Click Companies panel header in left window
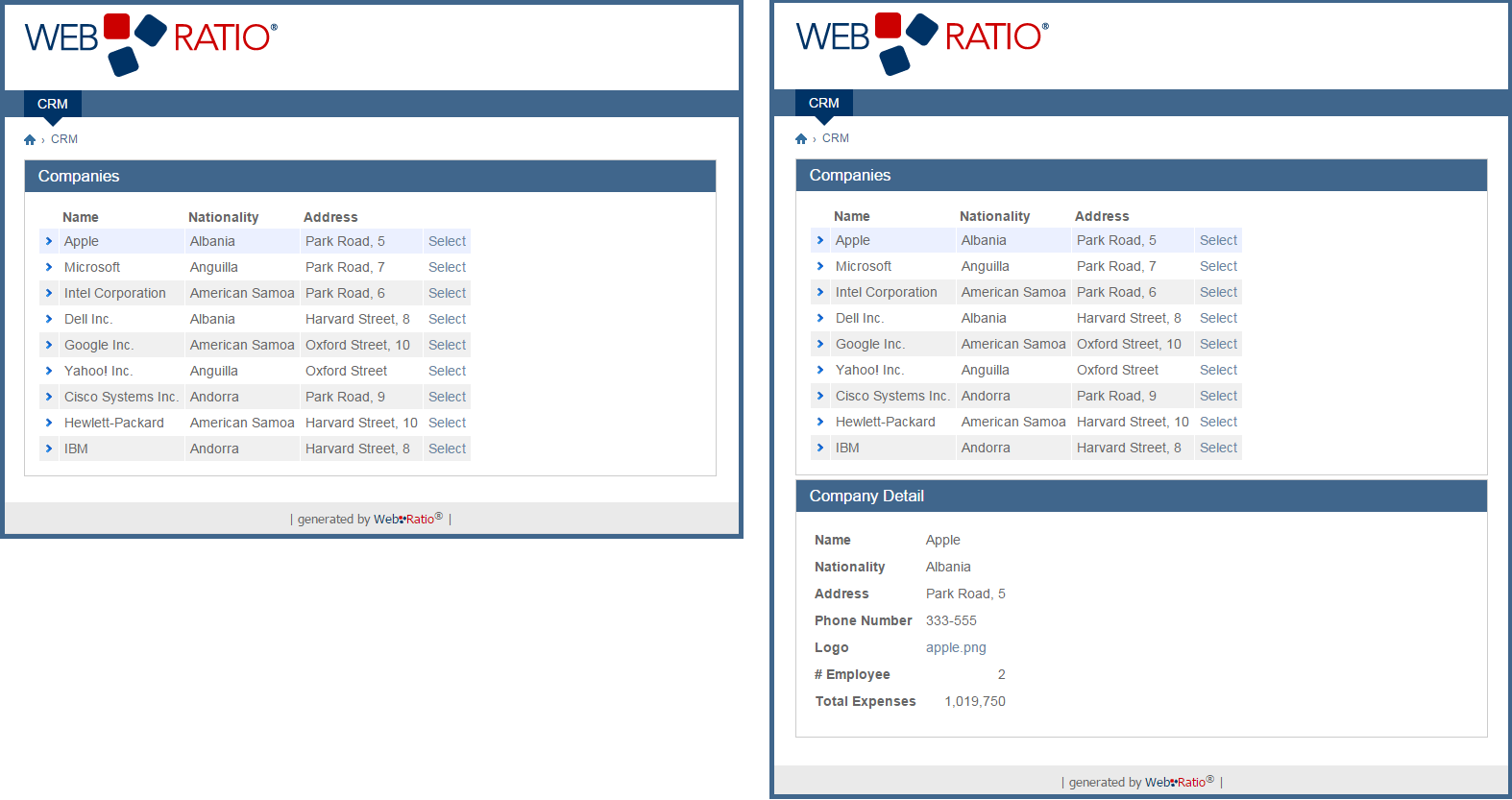The image size is (1512, 800). pos(370,176)
